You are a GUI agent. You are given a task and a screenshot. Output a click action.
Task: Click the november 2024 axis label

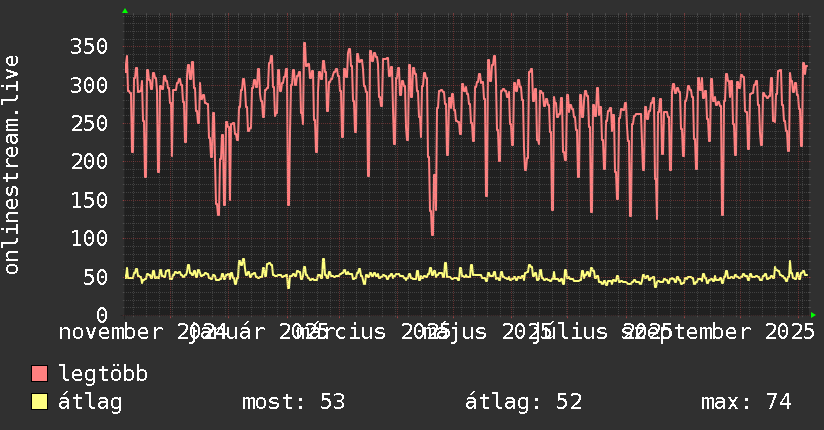pyautogui.click(x=143, y=332)
